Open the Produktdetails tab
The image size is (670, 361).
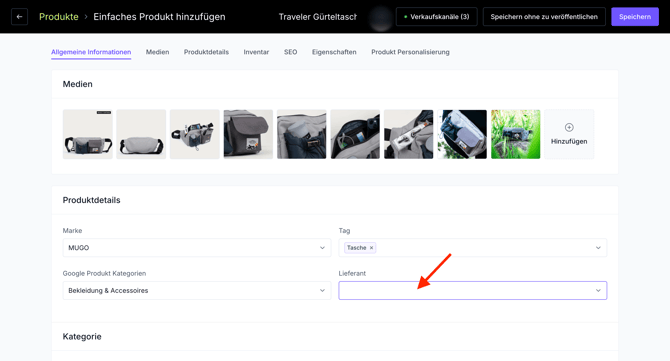click(x=206, y=52)
